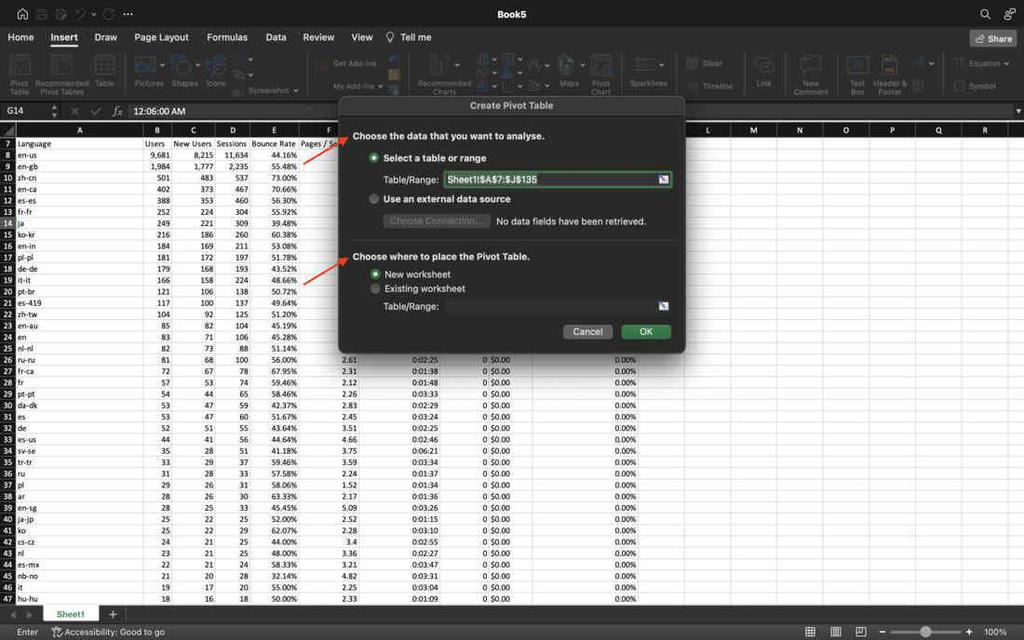1024x640 pixels.
Task: Open the Formulas ribbon tab
Action: [x=227, y=37]
